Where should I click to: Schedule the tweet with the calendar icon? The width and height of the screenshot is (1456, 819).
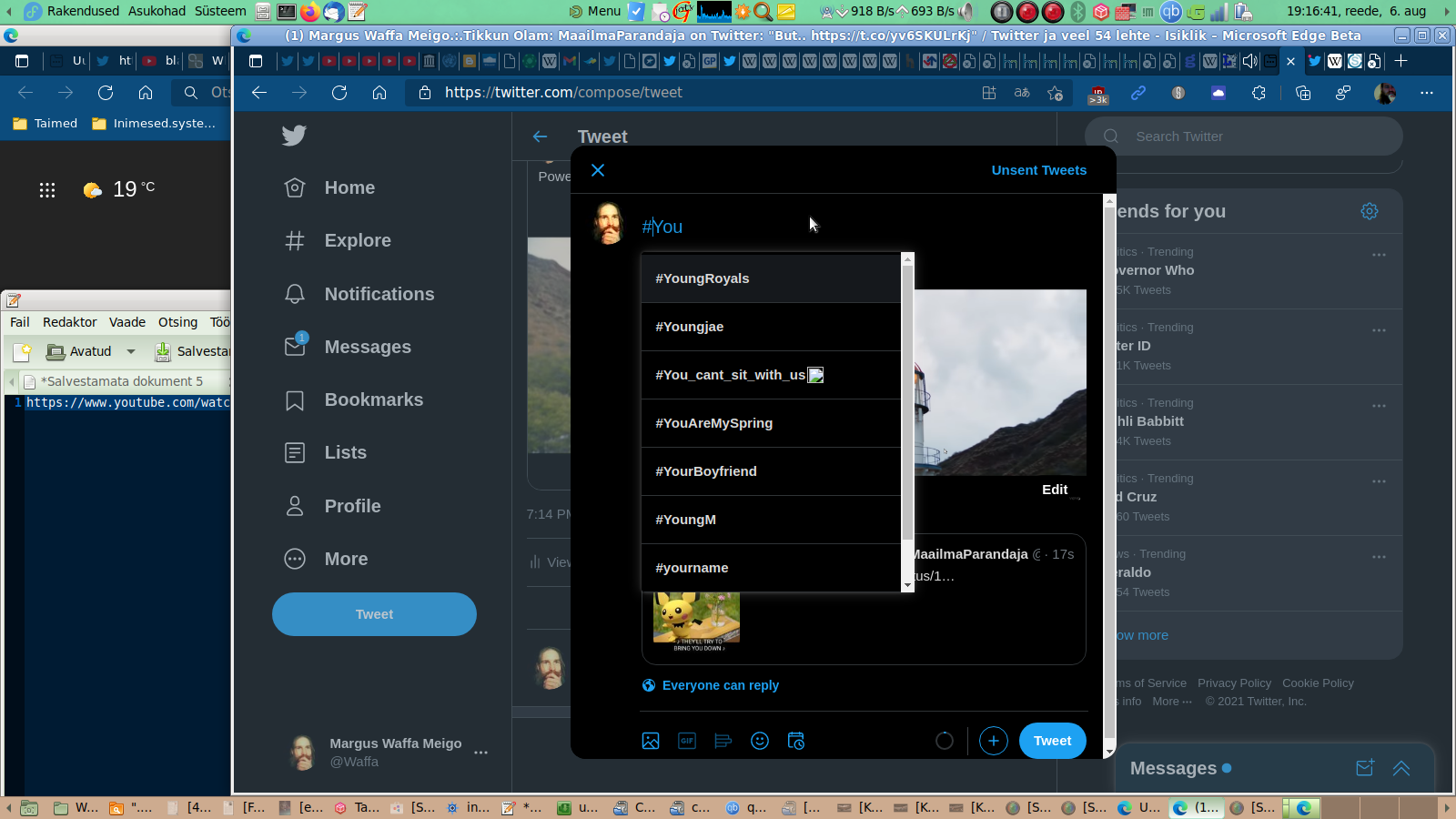[x=796, y=741]
